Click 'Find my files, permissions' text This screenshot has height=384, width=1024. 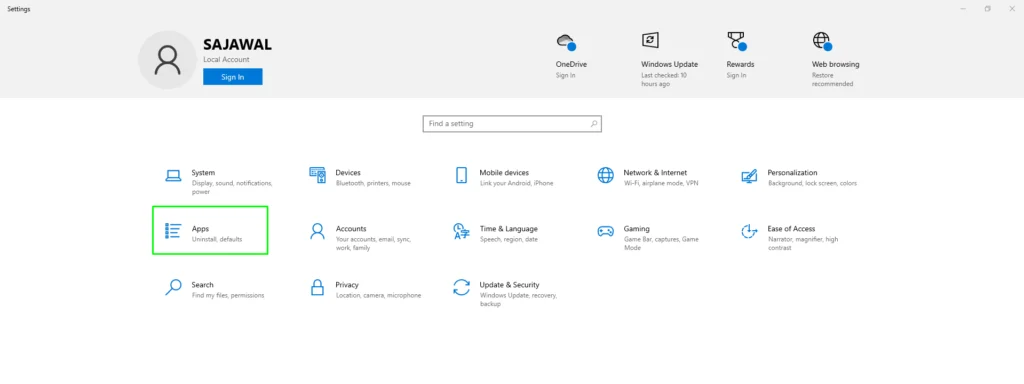click(x=228, y=296)
